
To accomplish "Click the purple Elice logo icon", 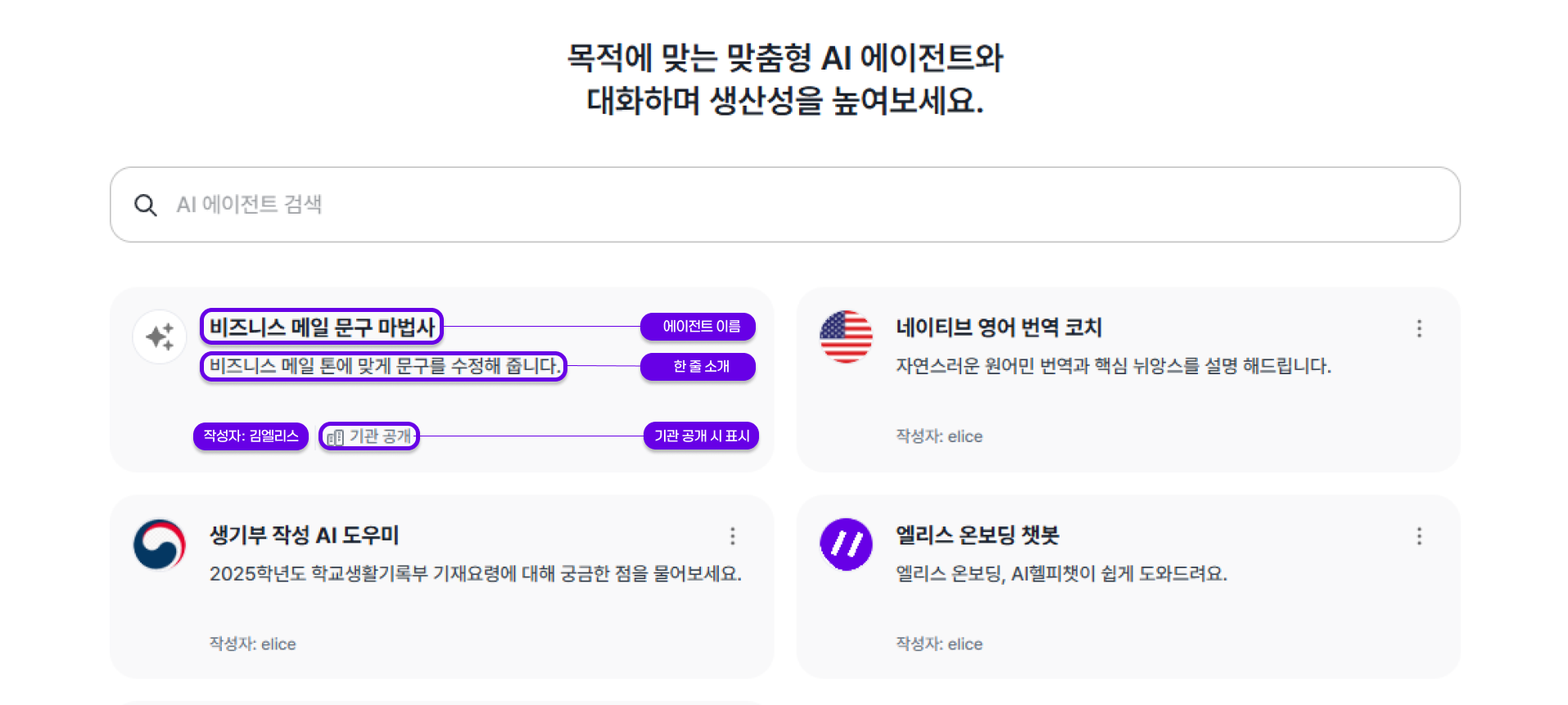I will pyautogui.click(x=846, y=545).
